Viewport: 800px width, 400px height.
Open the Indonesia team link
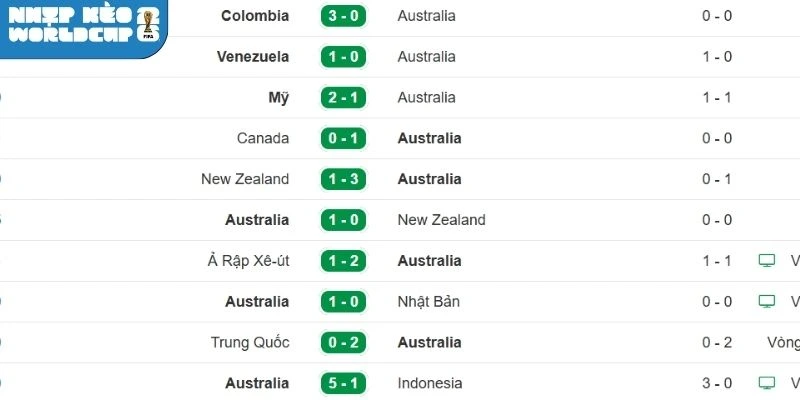pyautogui.click(x=430, y=383)
